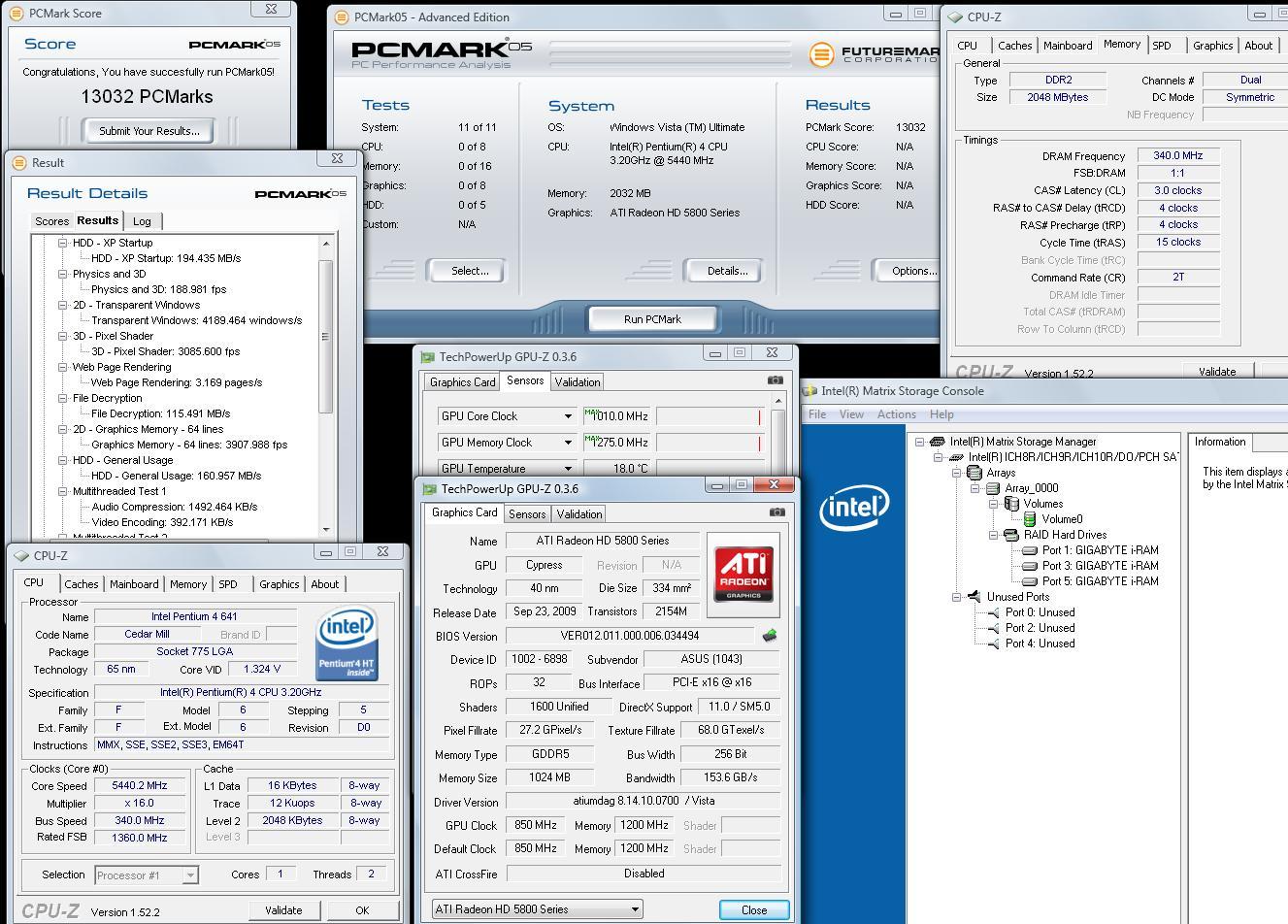The width and height of the screenshot is (1288, 924).
Task: Click the Array_0000 disk icon
Action: (x=993, y=488)
